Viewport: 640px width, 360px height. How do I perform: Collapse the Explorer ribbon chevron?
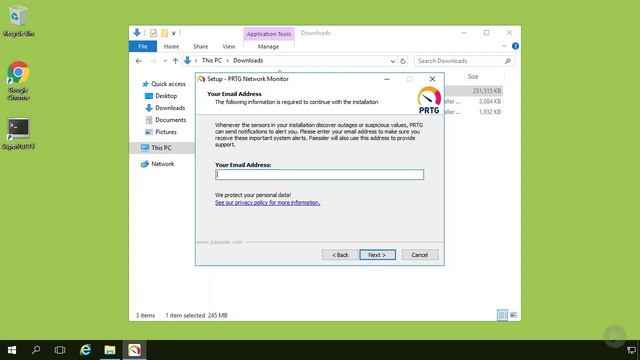[x=504, y=46]
